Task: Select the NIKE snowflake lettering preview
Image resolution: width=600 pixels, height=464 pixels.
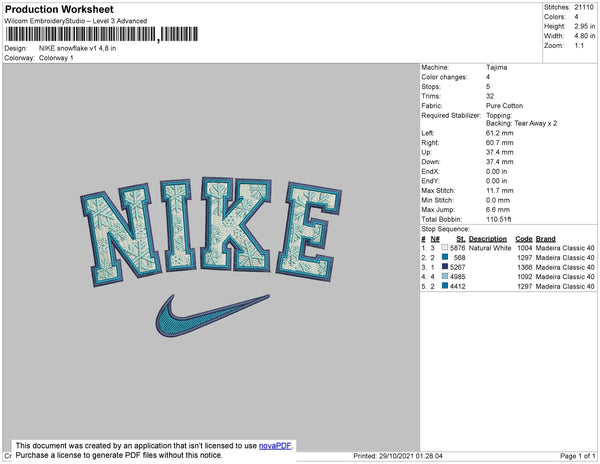Action: [x=211, y=231]
